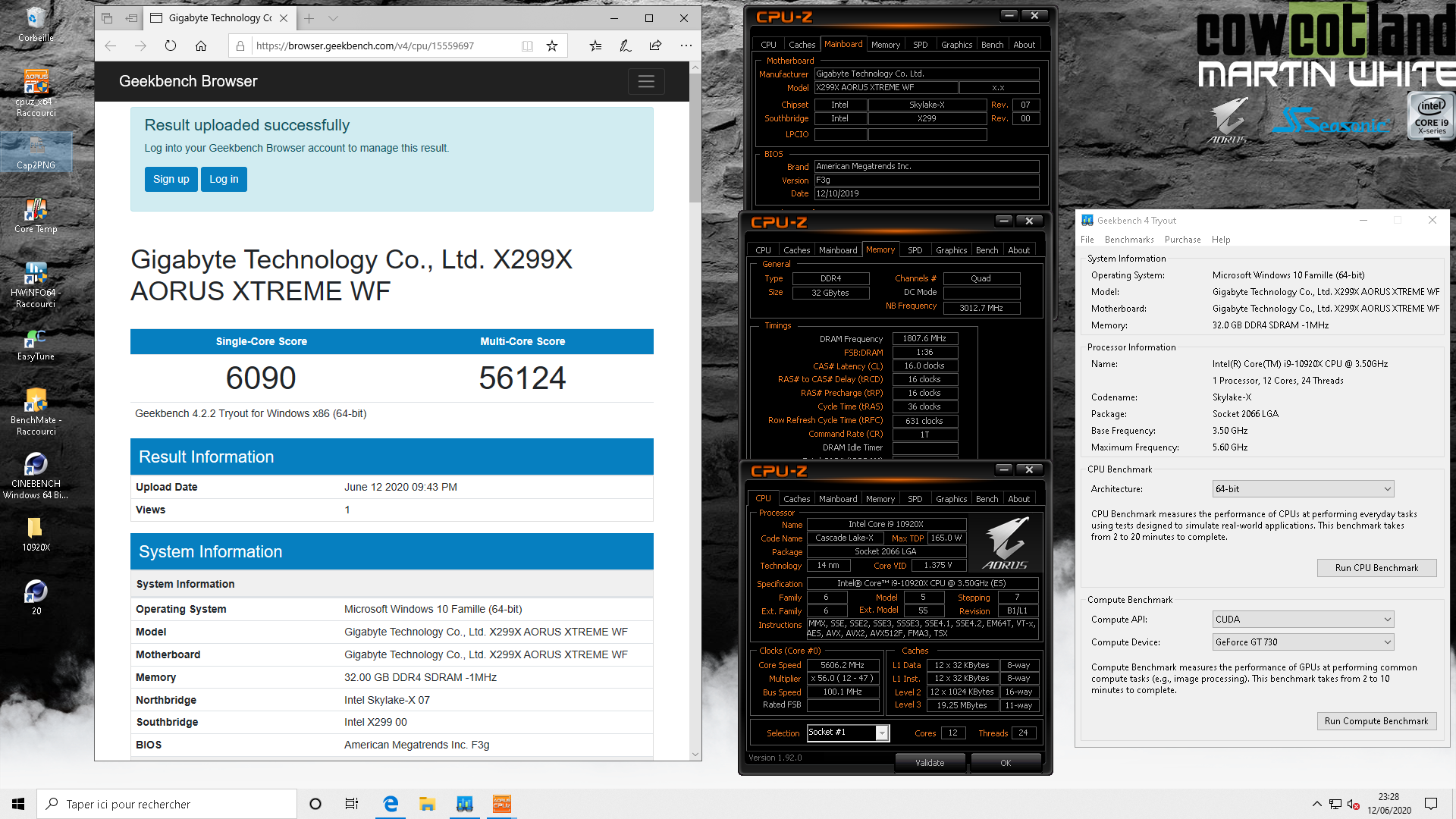The image size is (1456, 819).
Task: Open cpuz_x64 desktop shortcut
Action: tap(36, 94)
